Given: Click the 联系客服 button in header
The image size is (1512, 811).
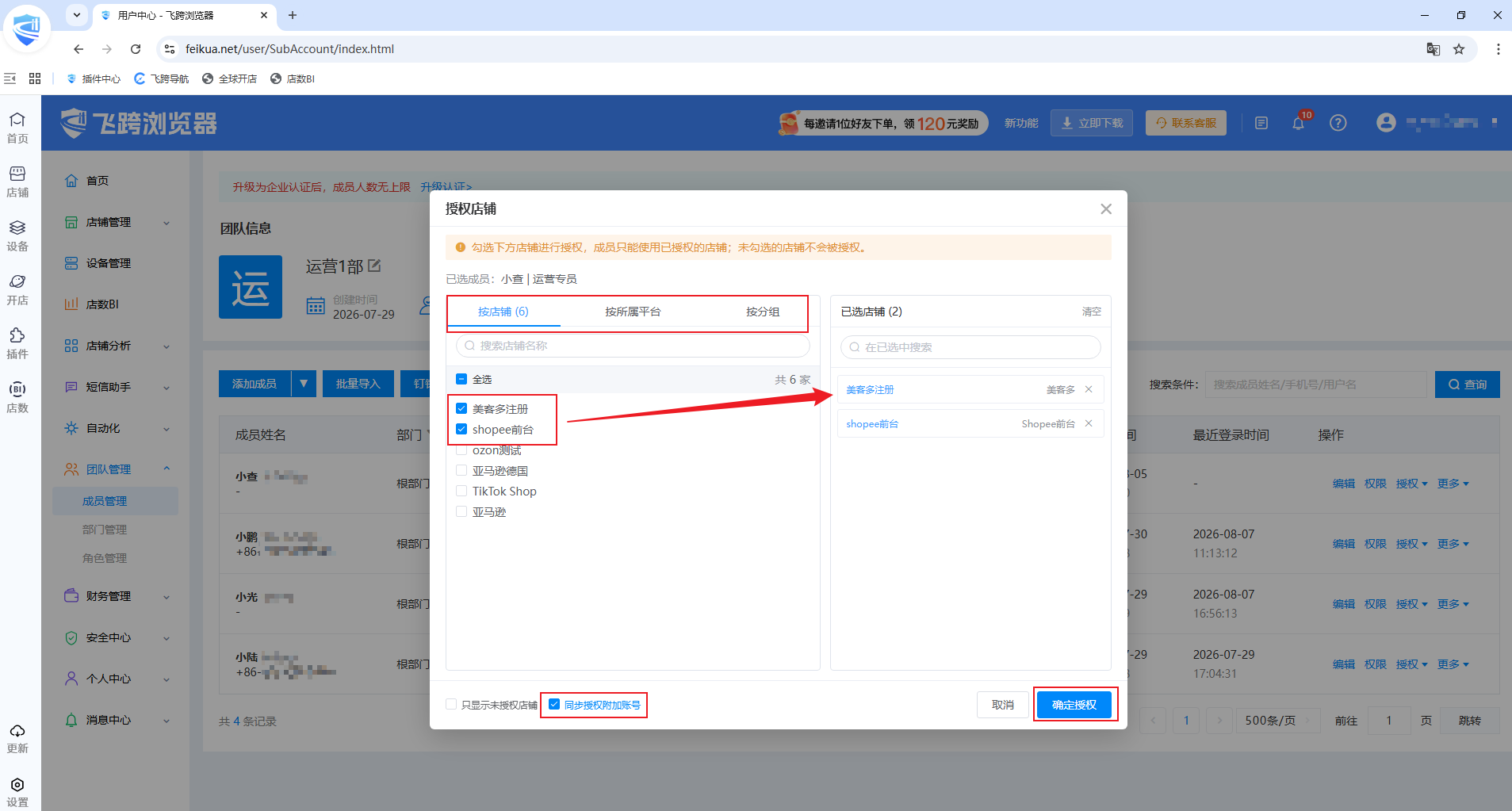Looking at the screenshot, I should tap(1186, 123).
